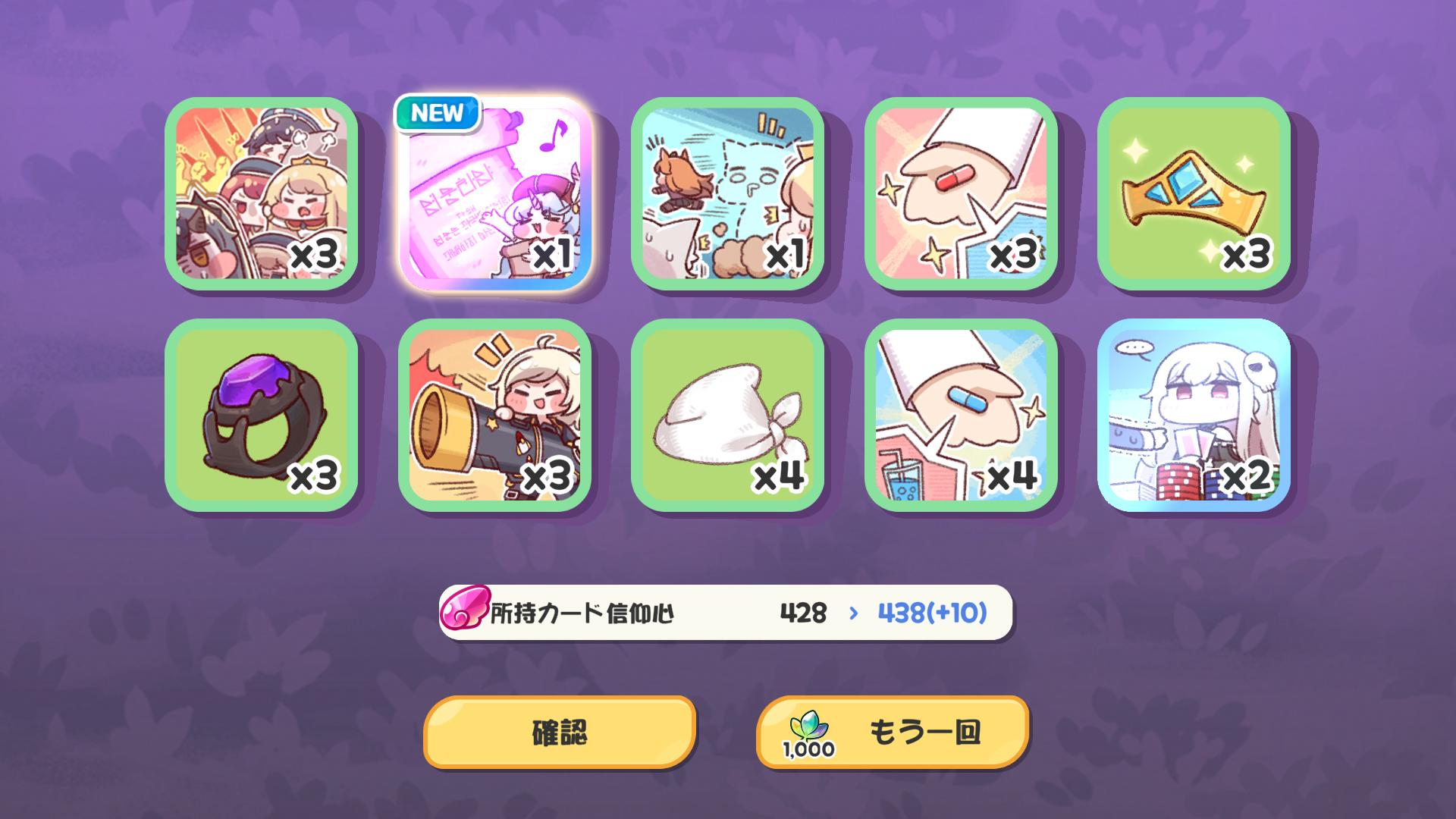
Task: Click the 所持カード信仰心 label
Action: 582,613
